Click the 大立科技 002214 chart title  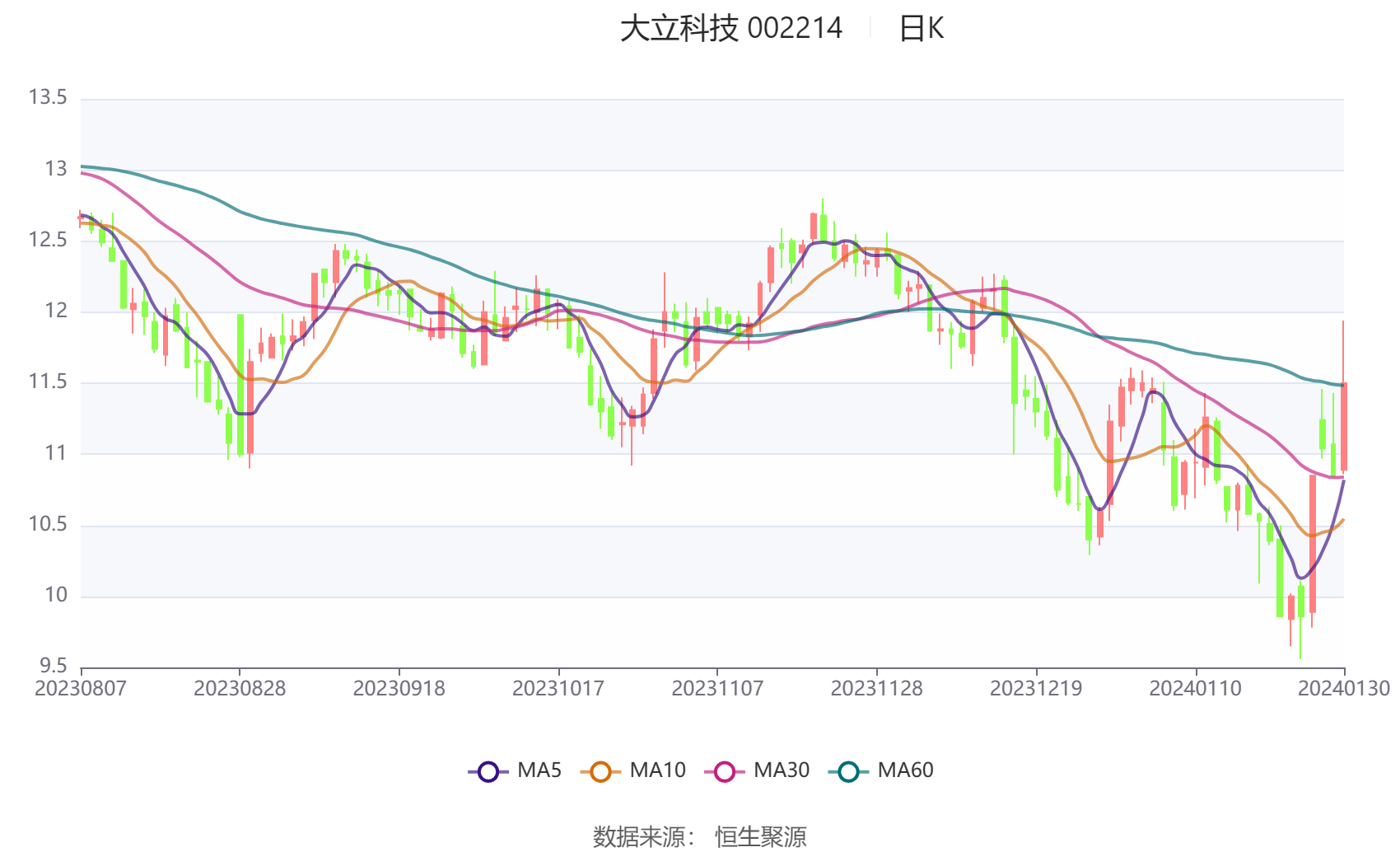[x=730, y=29]
